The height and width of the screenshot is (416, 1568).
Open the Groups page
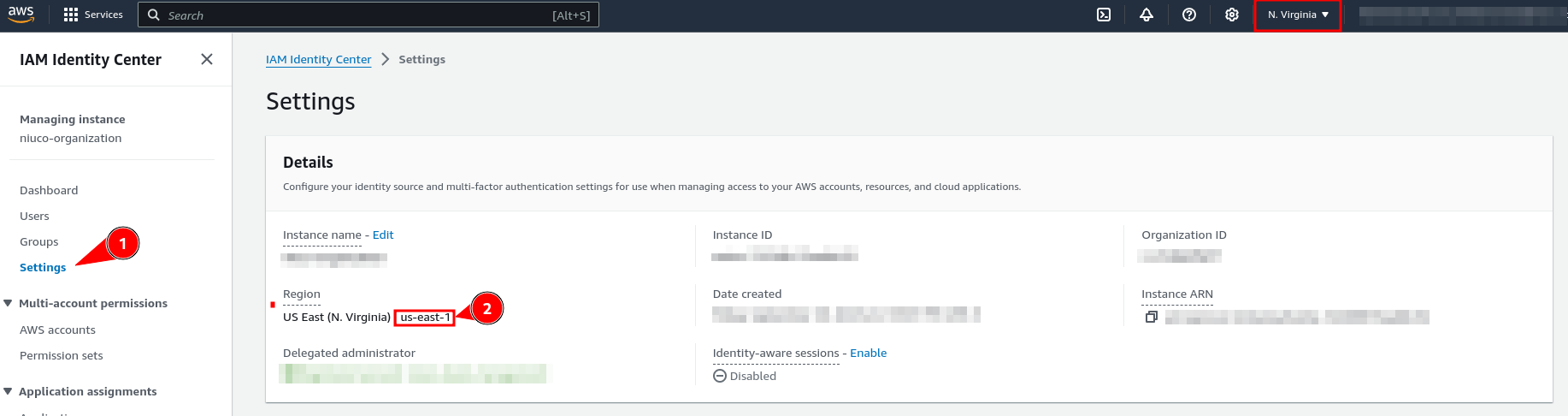pos(39,241)
